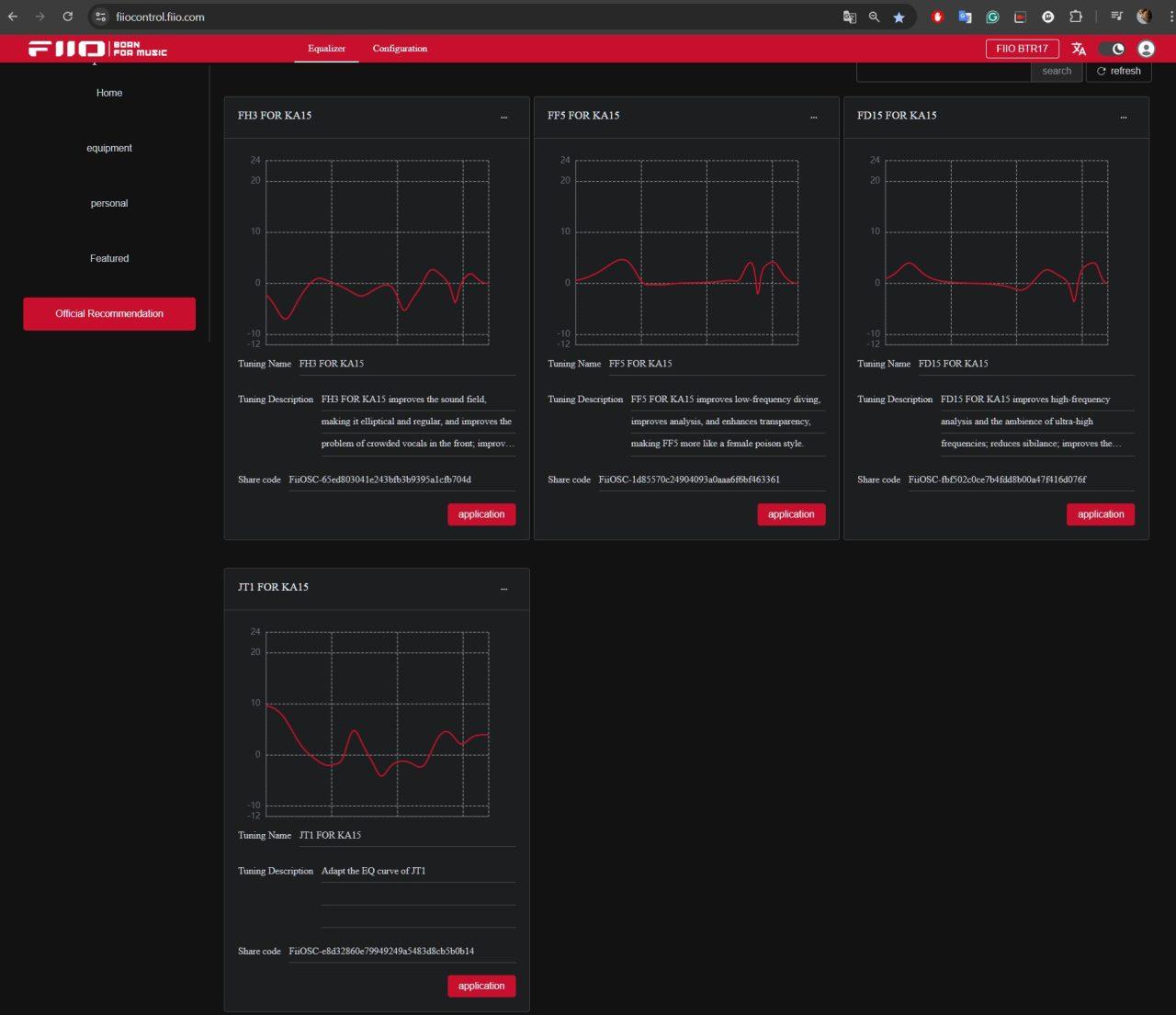
Task: Open site information icon in address bar
Action: pyautogui.click(x=101, y=17)
